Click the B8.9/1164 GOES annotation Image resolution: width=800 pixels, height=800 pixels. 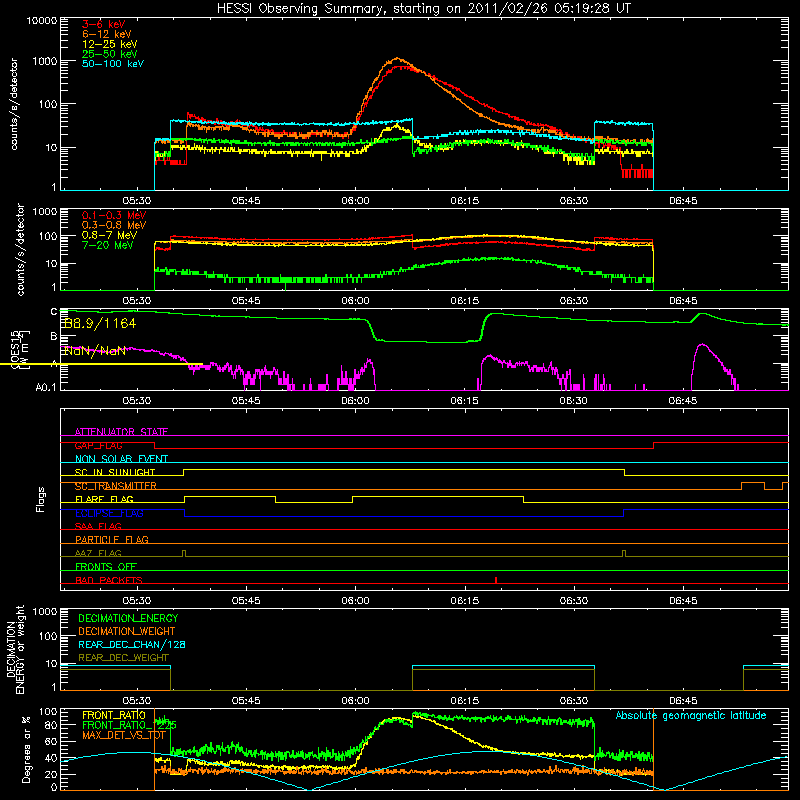[100, 323]
